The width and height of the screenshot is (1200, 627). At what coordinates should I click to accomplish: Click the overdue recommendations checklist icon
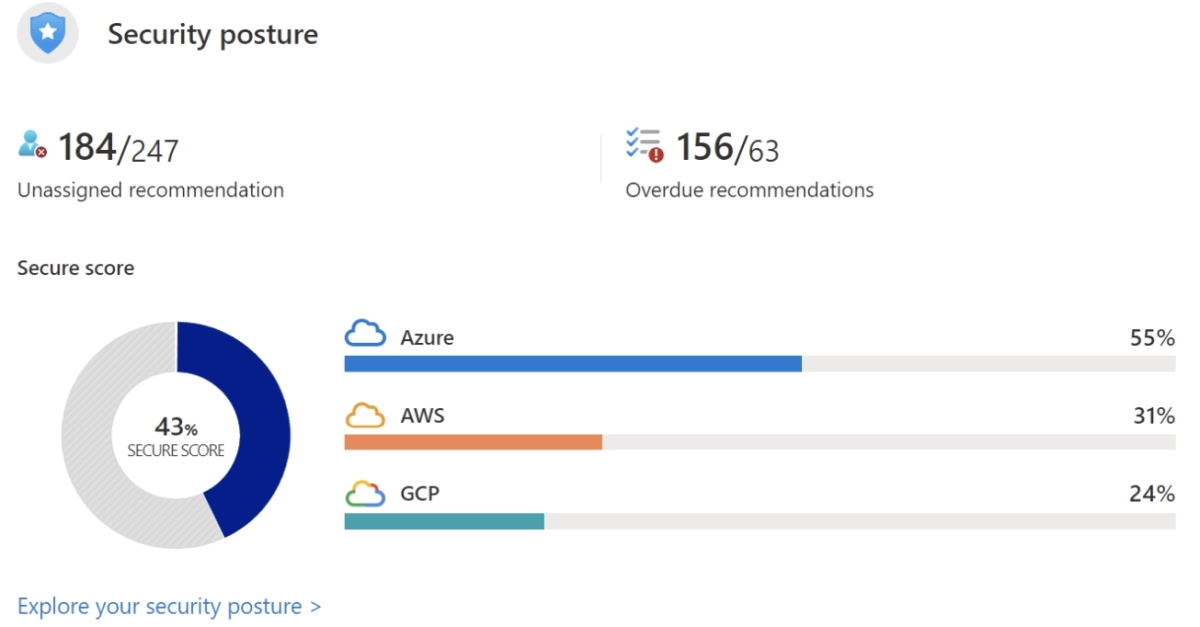click(x=644, y=145)
